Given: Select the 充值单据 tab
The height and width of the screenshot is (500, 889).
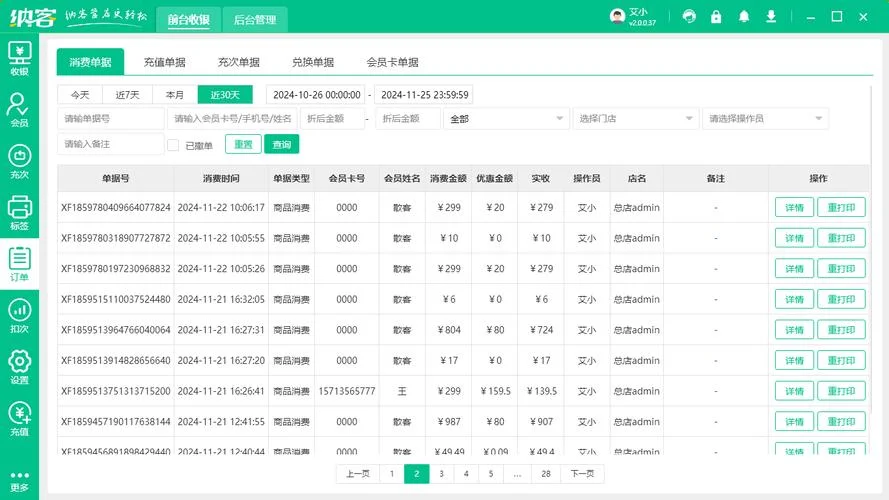Looking at the screenshot, I should [x=164, y=62].
